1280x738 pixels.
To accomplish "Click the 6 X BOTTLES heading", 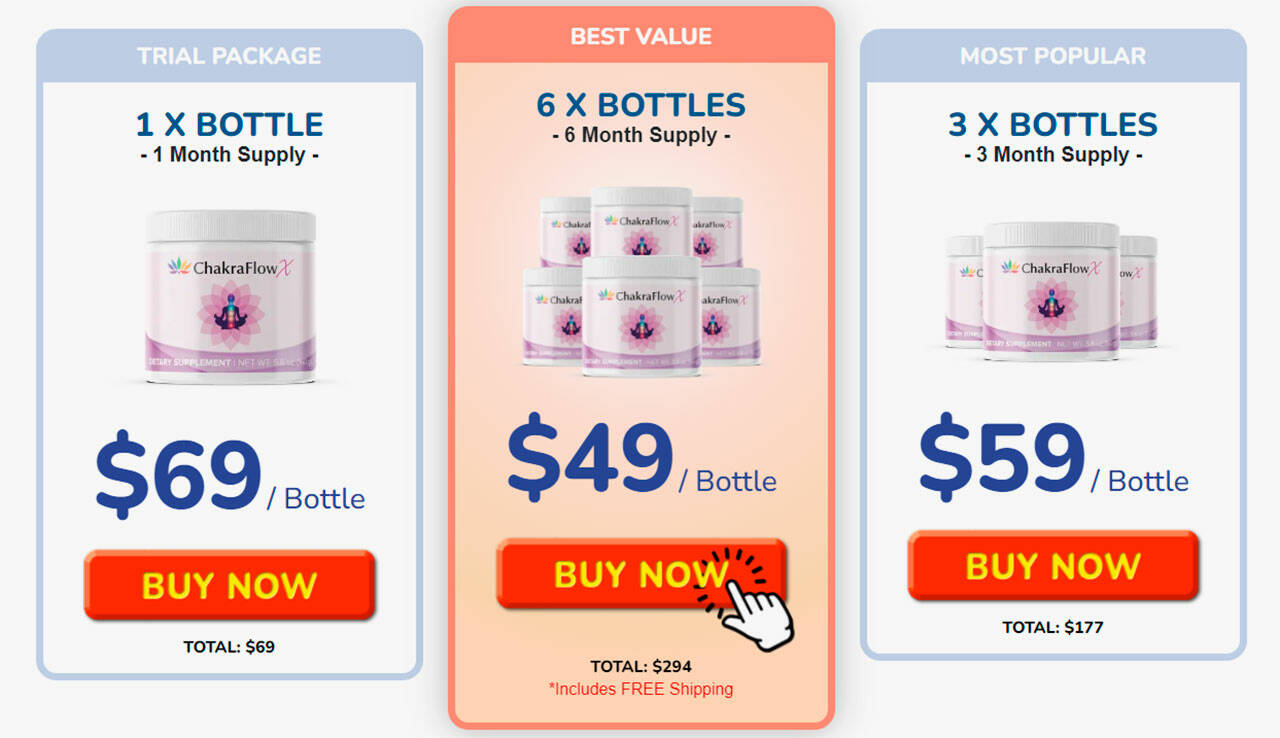I will coord(641,105).
